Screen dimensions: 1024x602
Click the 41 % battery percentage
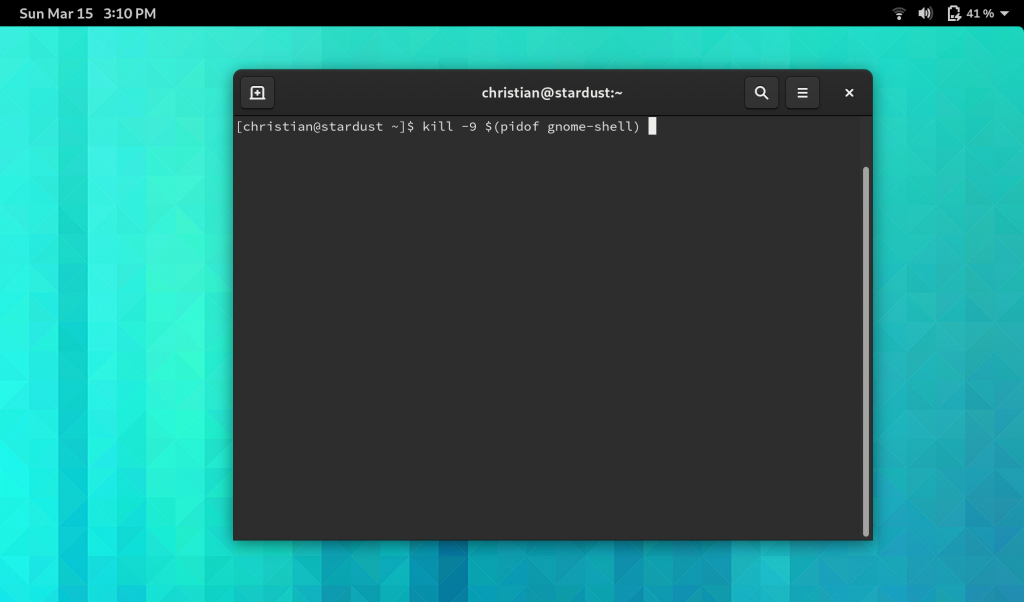coord(980,13)
